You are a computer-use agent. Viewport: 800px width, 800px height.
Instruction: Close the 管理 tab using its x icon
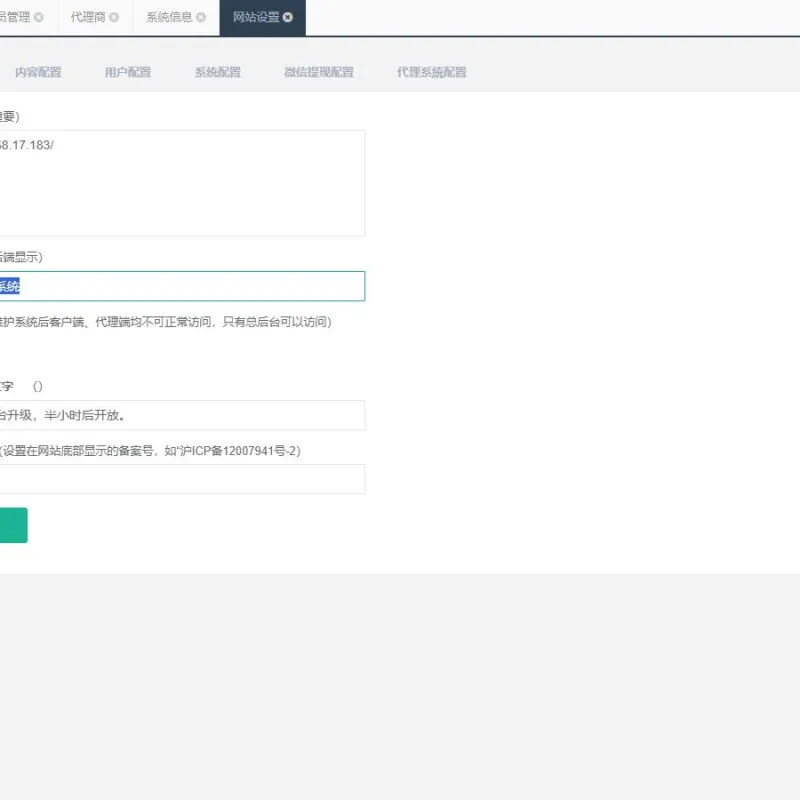click(x=39, y=17)
